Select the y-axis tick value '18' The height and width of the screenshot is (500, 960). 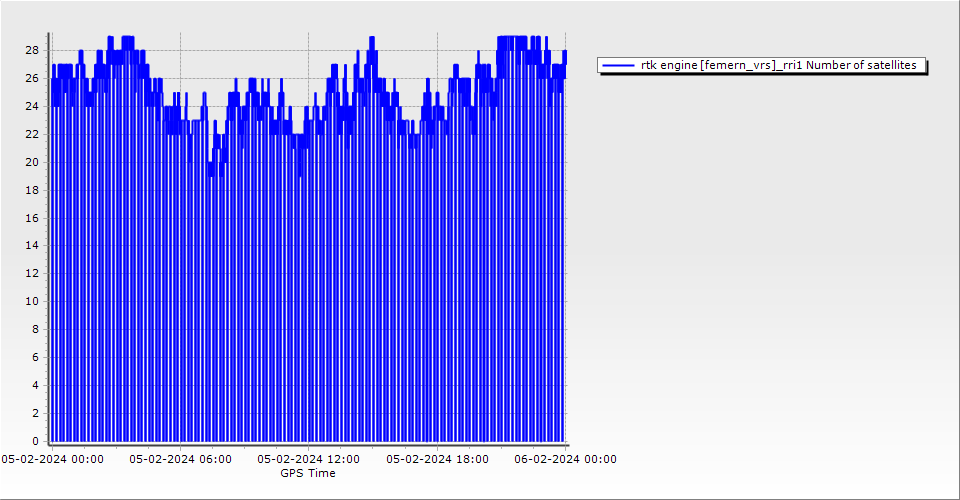(32, 190)
